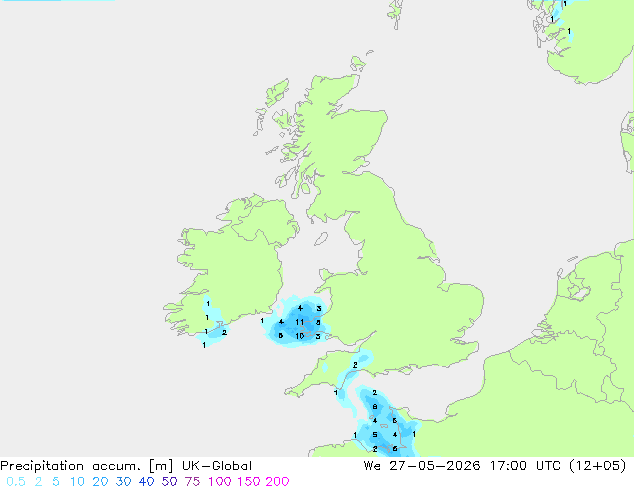Click the 'Precipitation accum. [m]' title
634x490 pixels.
click(87, 466)
